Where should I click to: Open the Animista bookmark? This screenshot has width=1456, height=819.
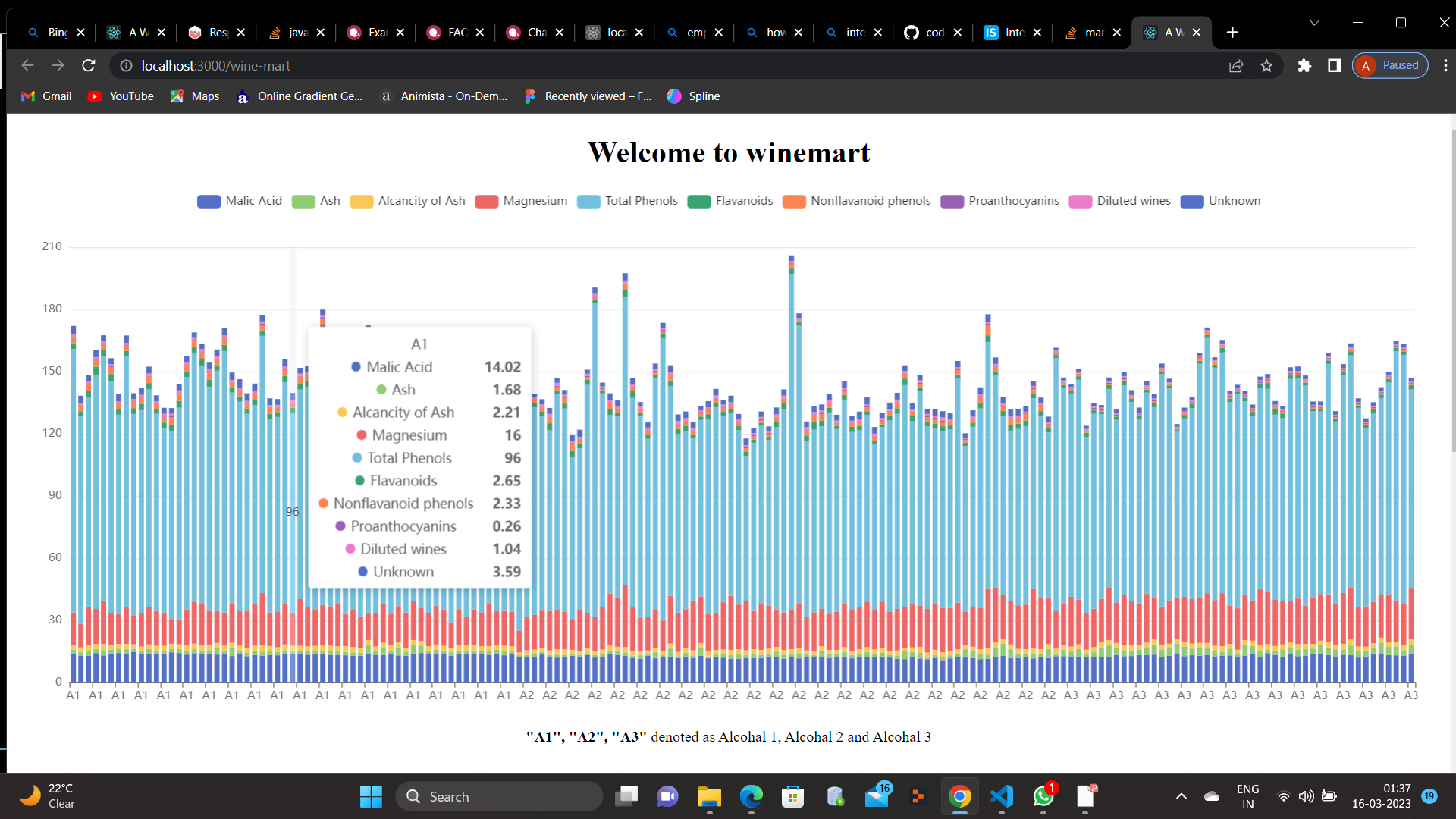[444, 96]
